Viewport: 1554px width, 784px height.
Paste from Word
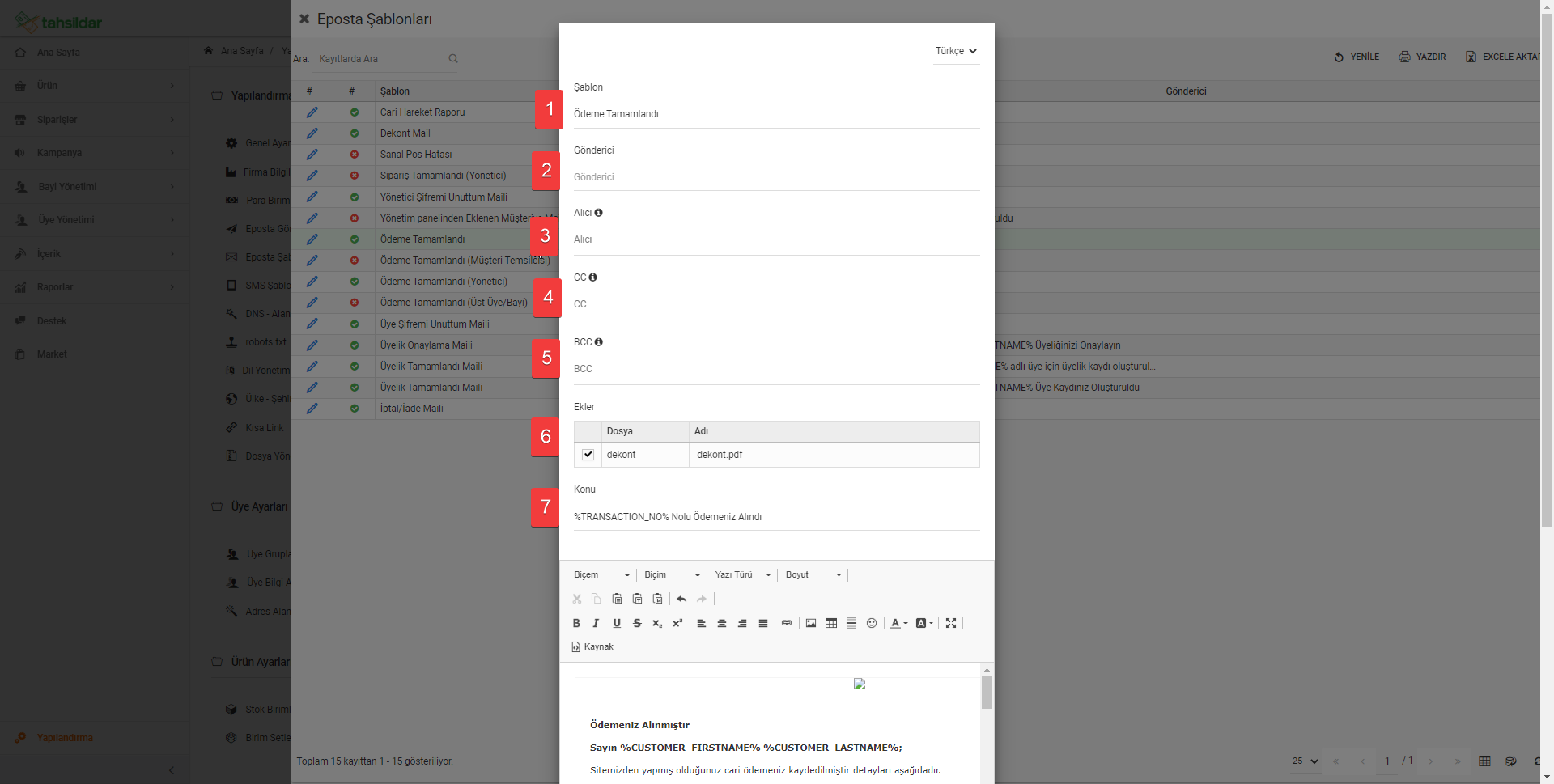tap(657, 599)
